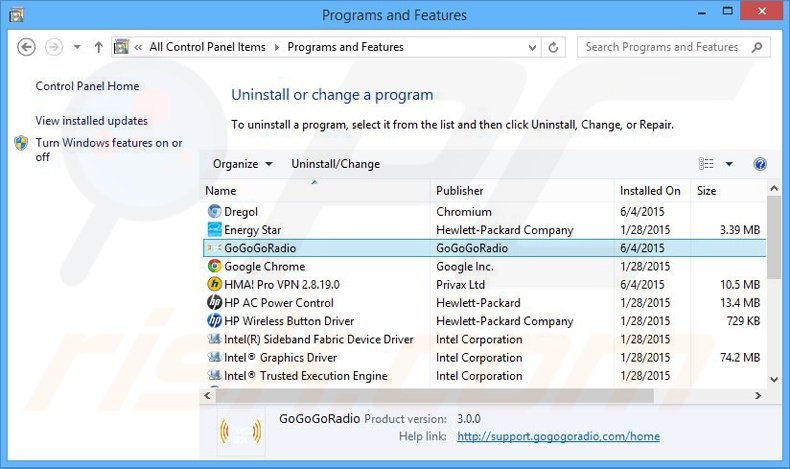Select Intel(R) Sideband Fabric Device Driver entry
Image resolution: width=790 pixels, height=469 pixels.
tap(318, 340)
